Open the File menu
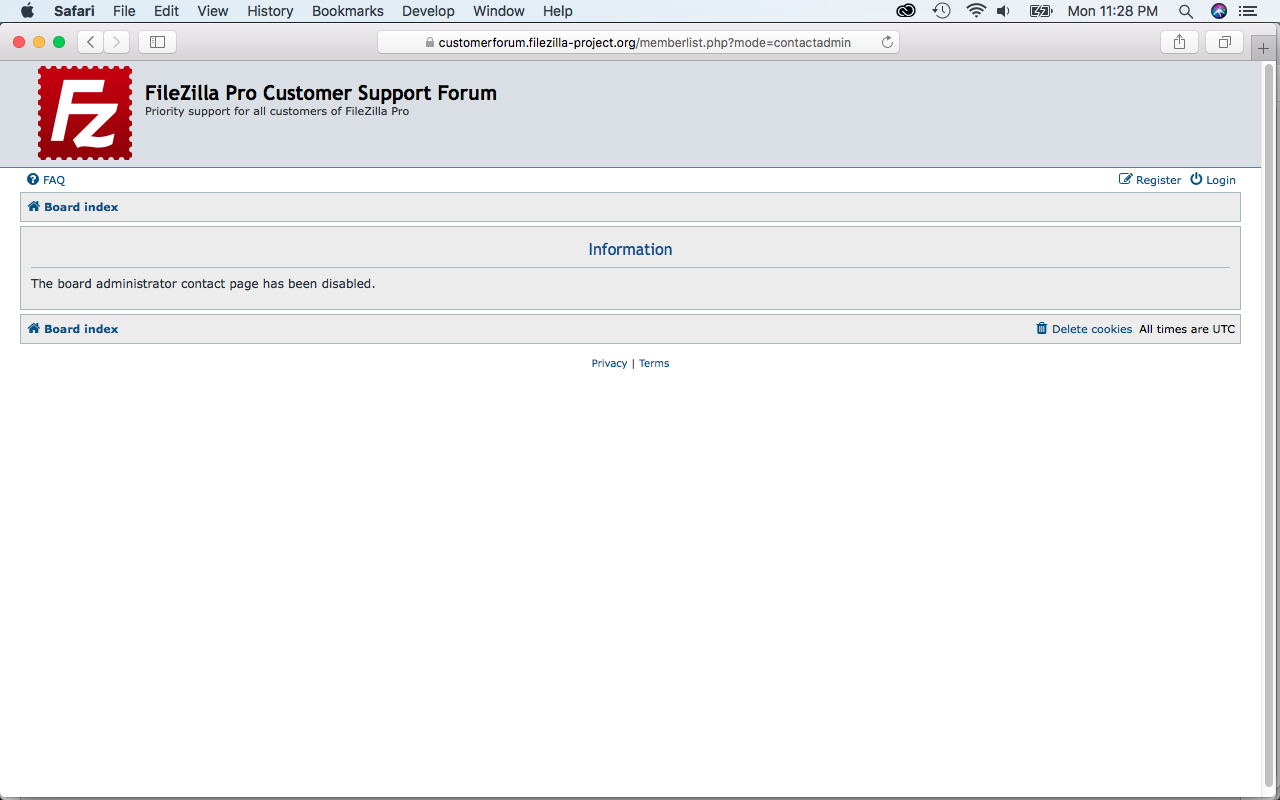The image size is (1280, 800). [x=124, y=11]
